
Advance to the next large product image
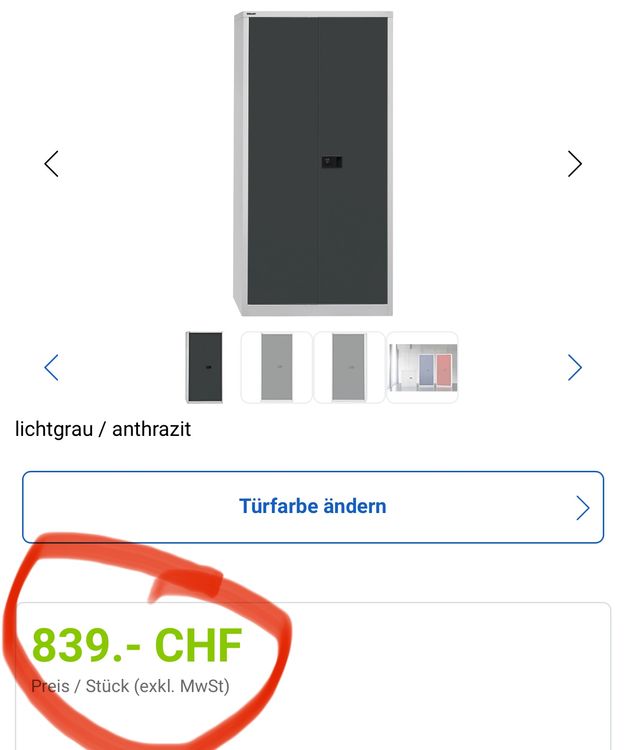point(574,164)
